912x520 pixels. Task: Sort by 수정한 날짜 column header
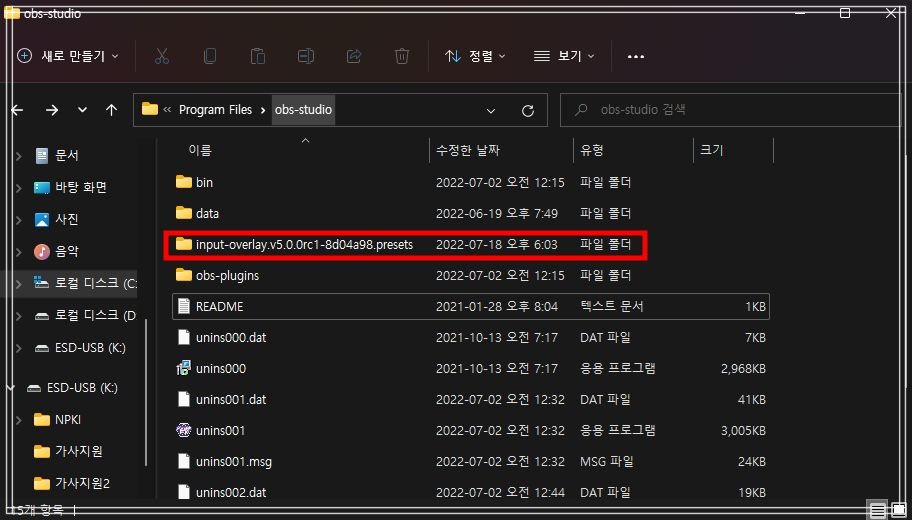(x=468, y=150)
